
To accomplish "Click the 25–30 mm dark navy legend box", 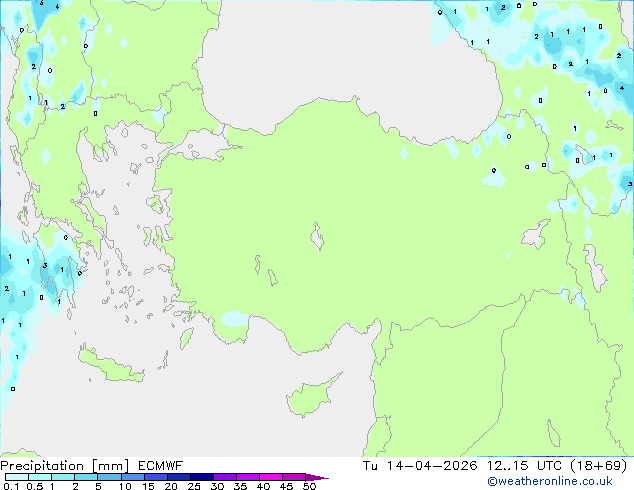I will pyautogui.click(x=201, y=477).
